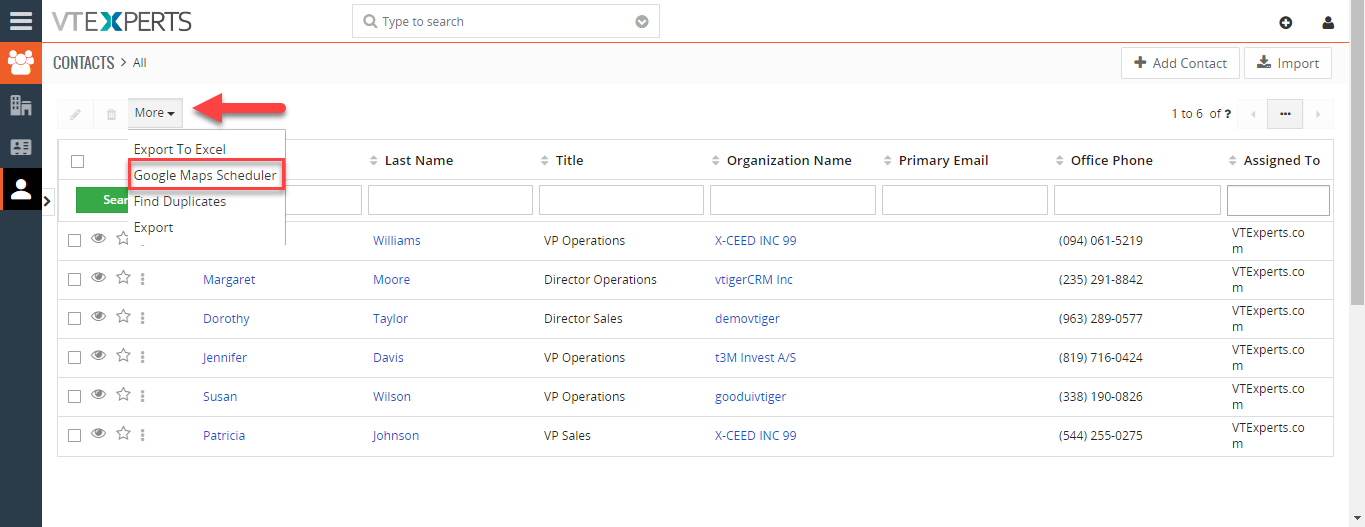Click the page vertical scrollbar
This screenshot has width=1365, height=527.
pos(1357,160)
